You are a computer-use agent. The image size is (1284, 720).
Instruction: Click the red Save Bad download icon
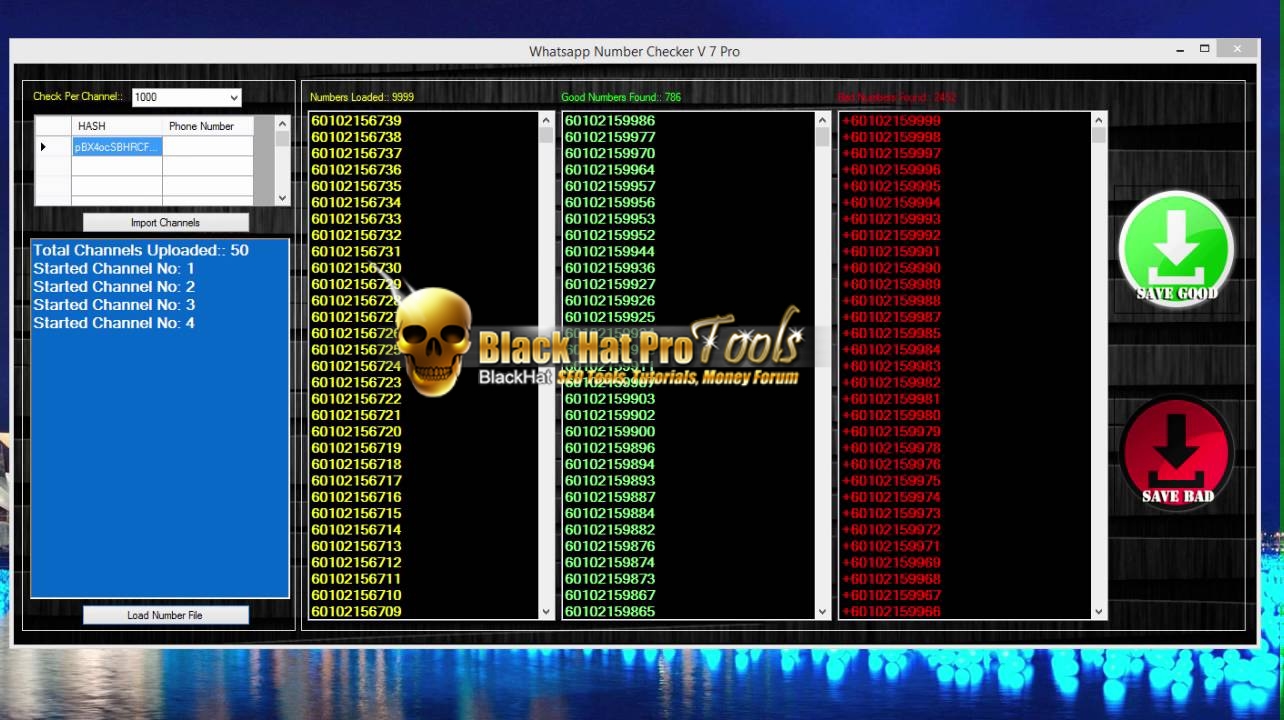coord(1177,451)
